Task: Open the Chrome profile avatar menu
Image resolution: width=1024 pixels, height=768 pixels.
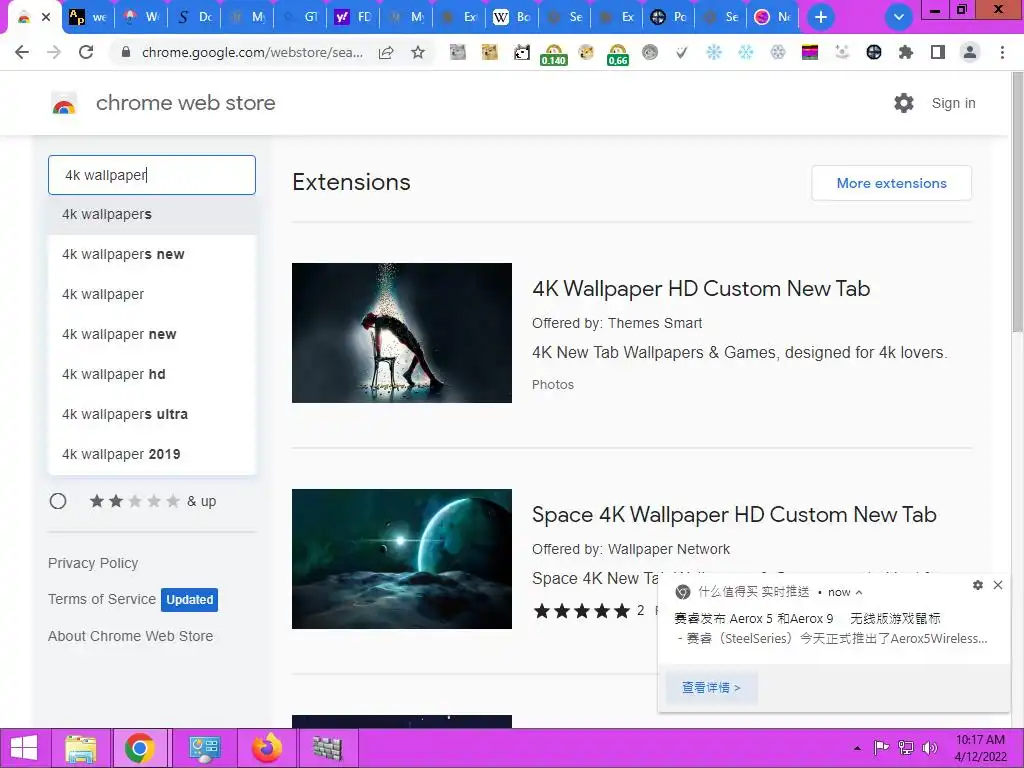Action: click(x=970, y=52)
